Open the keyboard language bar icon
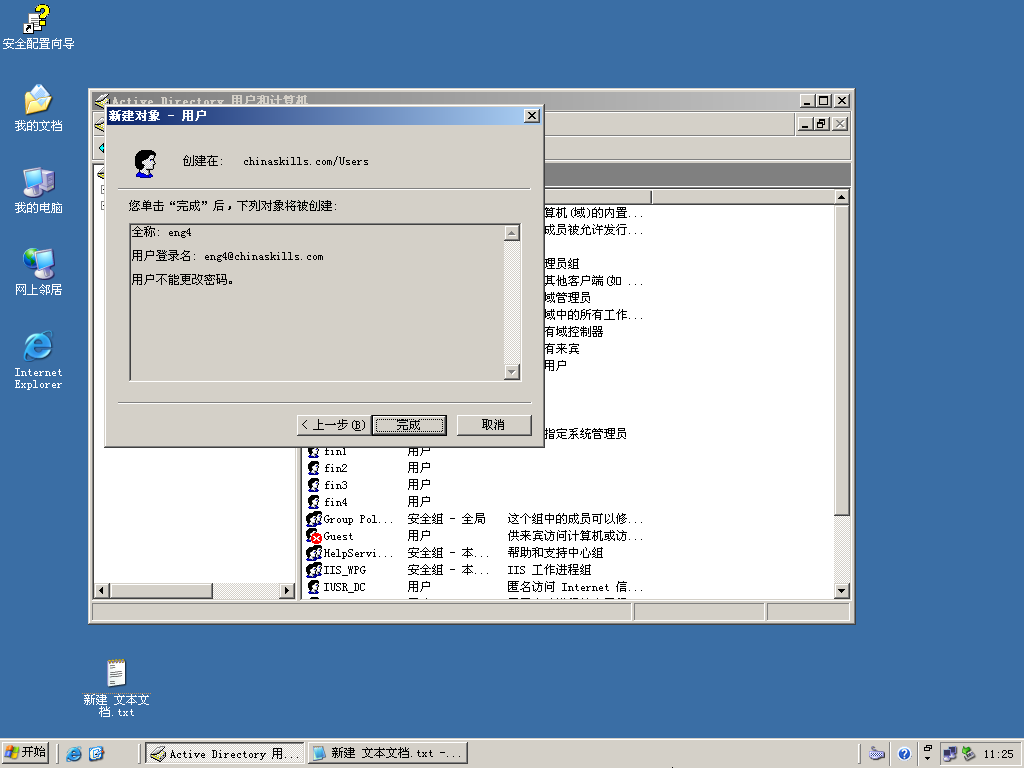This screenshot has height=768, width=1024. pyautogui.click(x=877, y=754)
